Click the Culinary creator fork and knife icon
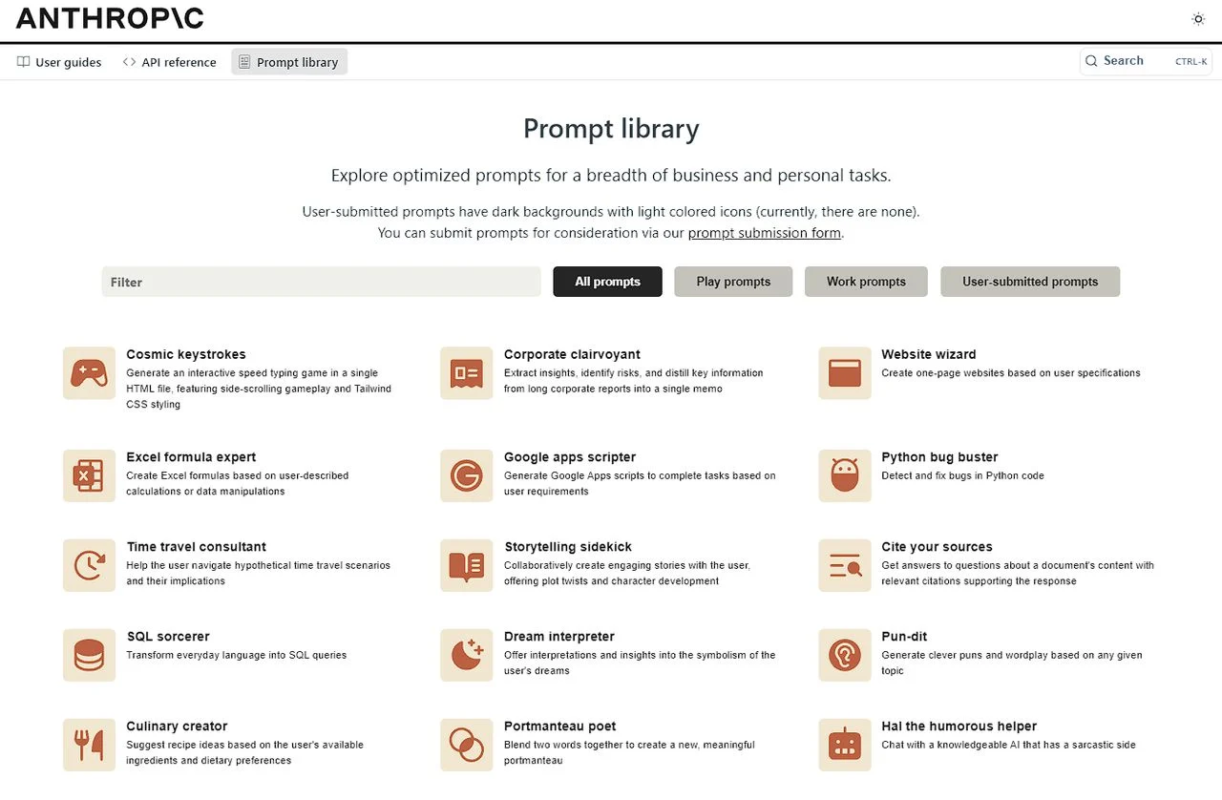 89,745
